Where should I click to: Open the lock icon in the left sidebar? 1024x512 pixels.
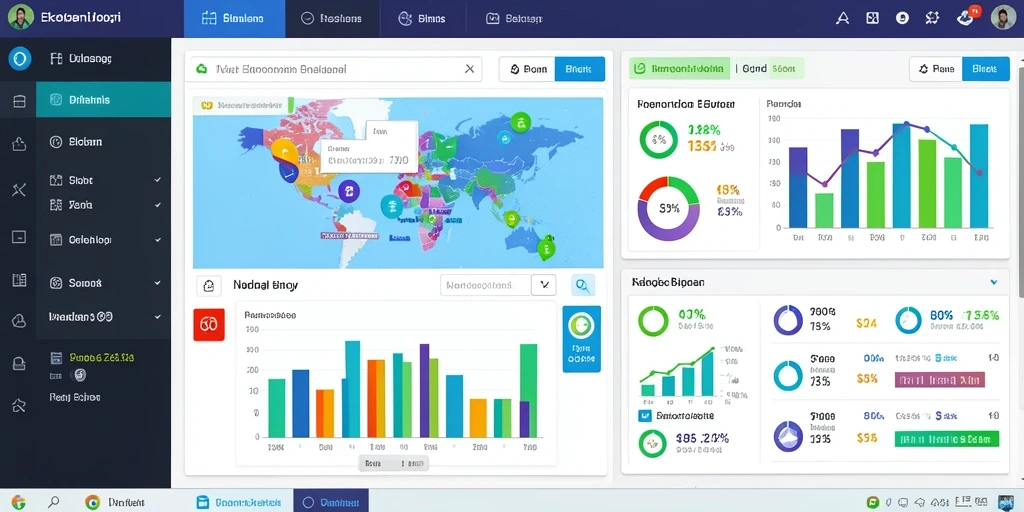click(x=19, y=364)
